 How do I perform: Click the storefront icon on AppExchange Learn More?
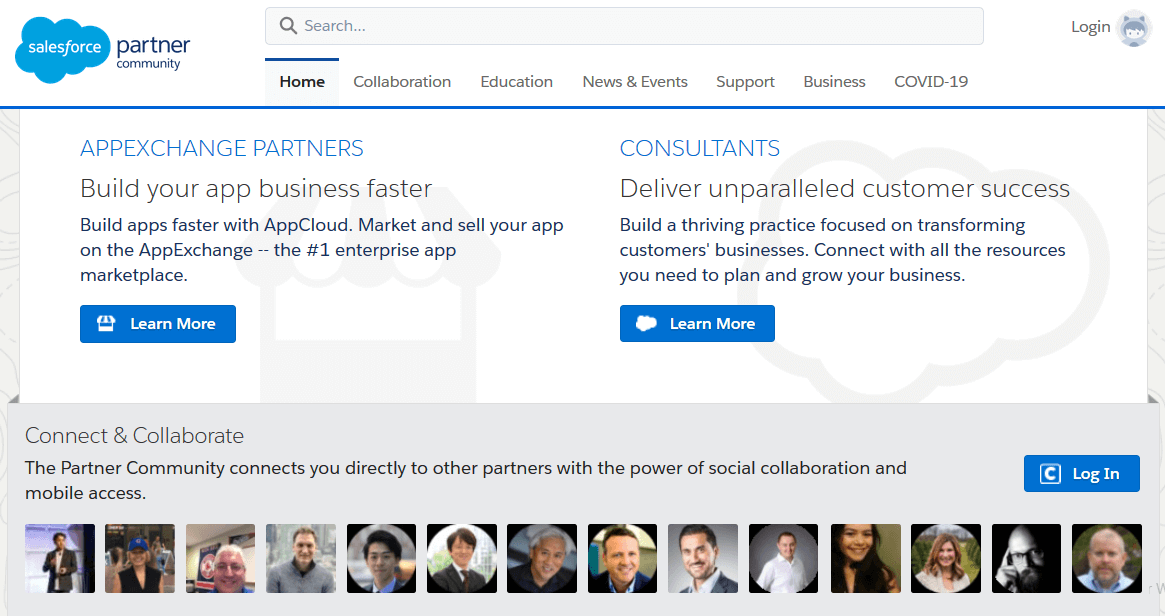[106, 324]
